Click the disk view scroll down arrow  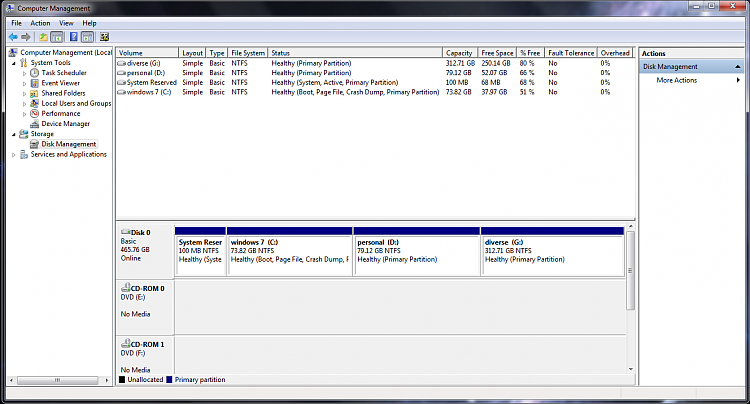point(630,369)
